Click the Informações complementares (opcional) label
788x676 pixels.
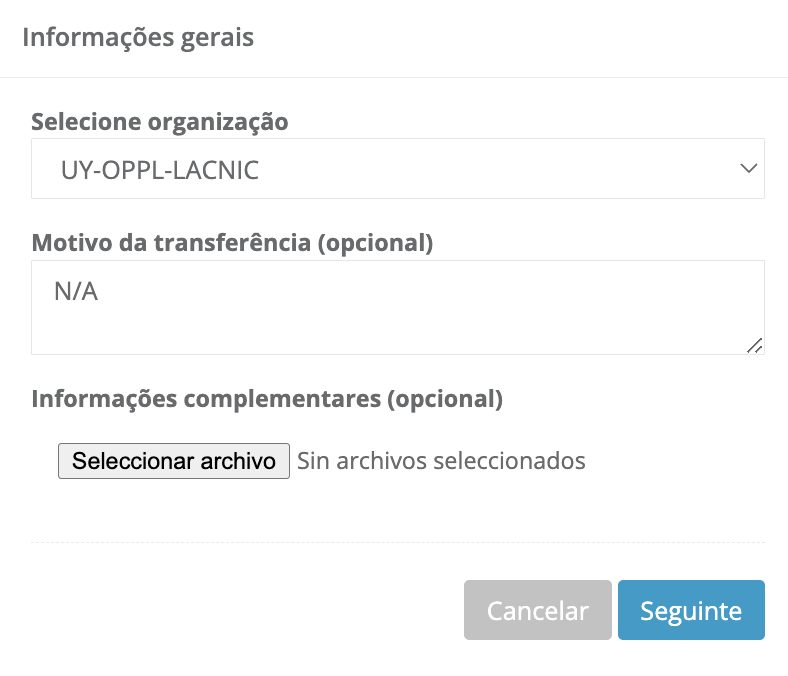(267, 399)
